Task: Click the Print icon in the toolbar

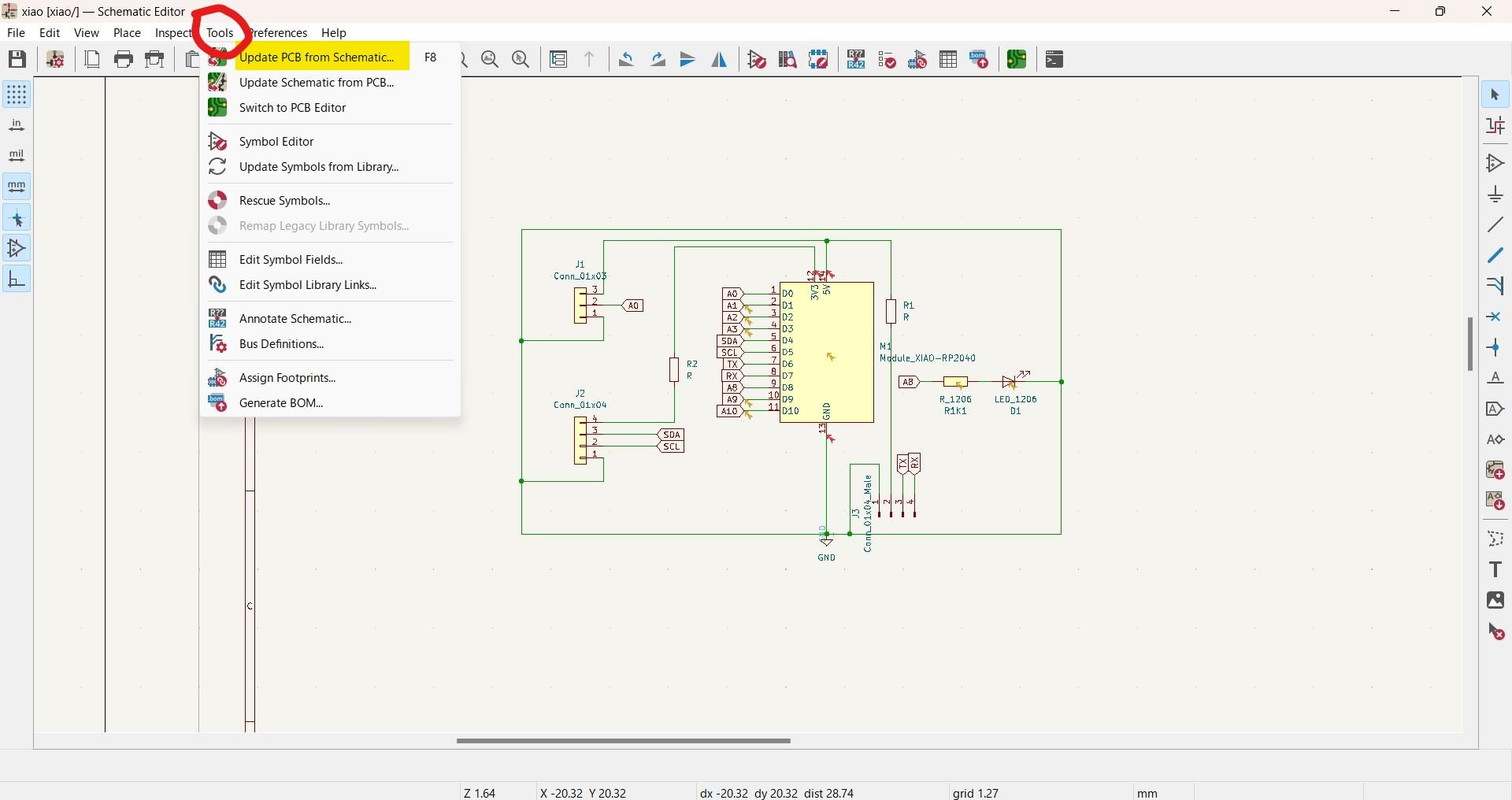Action: click(x=124, y=60)
